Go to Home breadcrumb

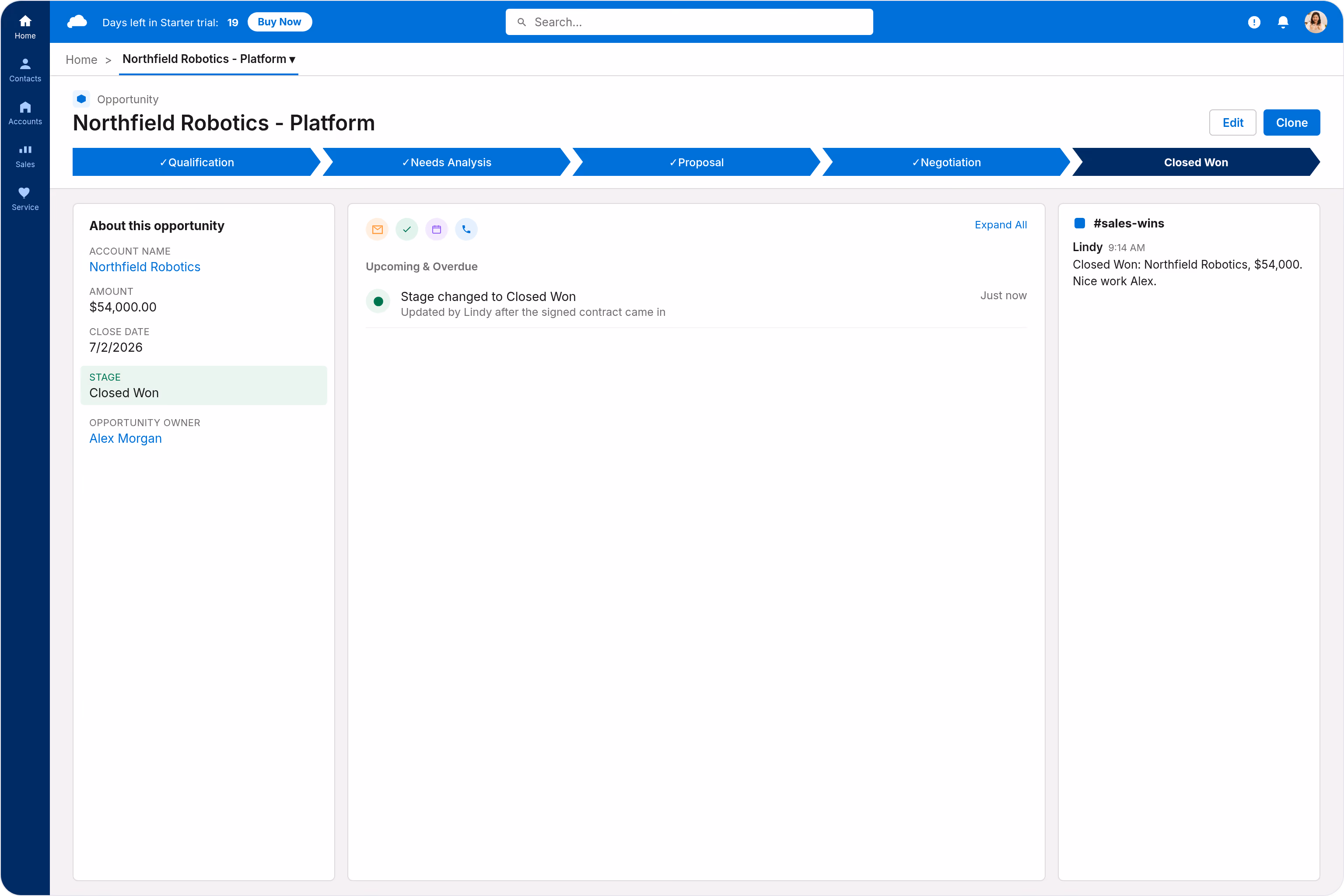tap(81, 59)
